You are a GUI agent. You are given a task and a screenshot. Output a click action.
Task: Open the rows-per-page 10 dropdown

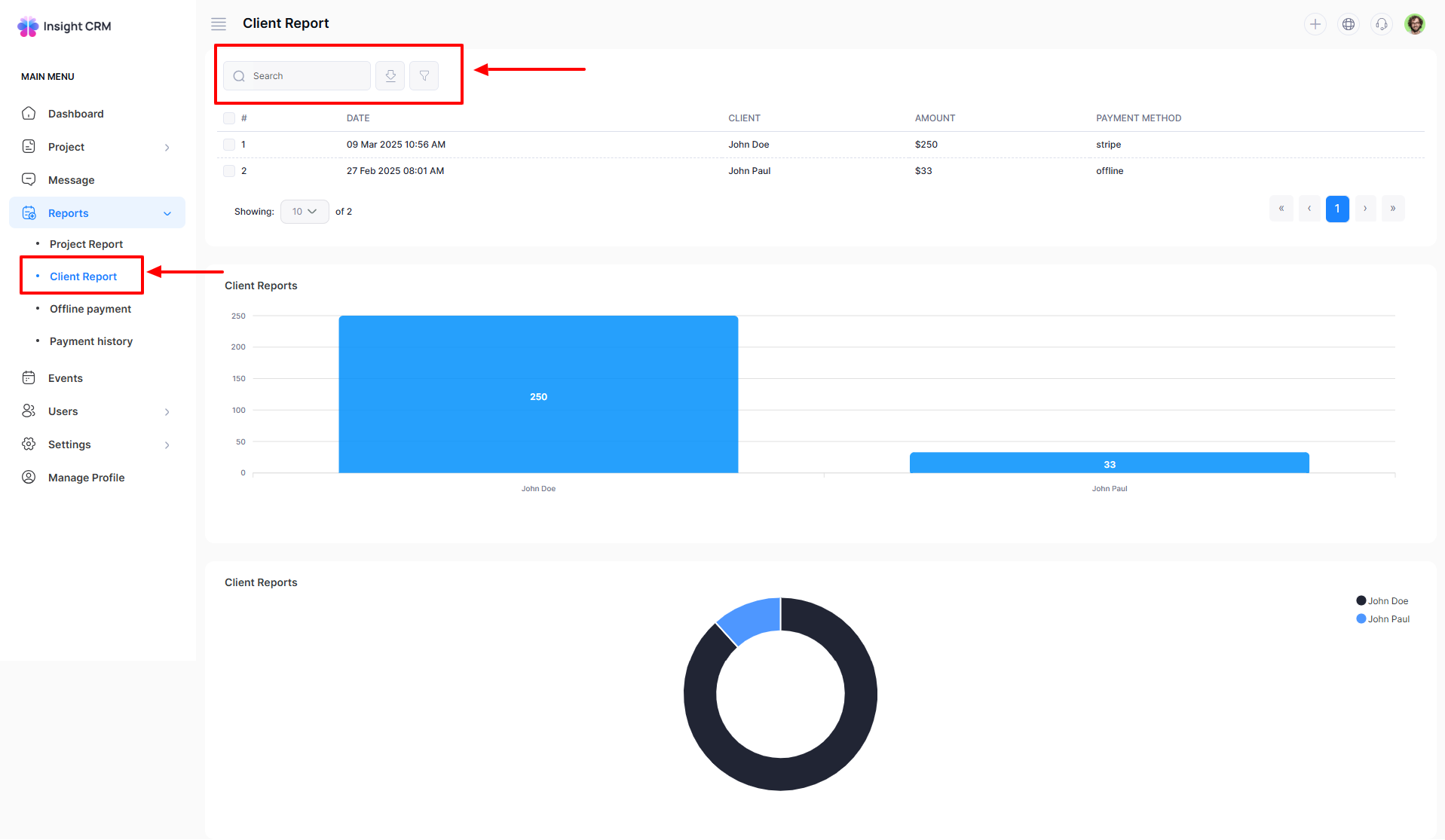tap(305, 212)
